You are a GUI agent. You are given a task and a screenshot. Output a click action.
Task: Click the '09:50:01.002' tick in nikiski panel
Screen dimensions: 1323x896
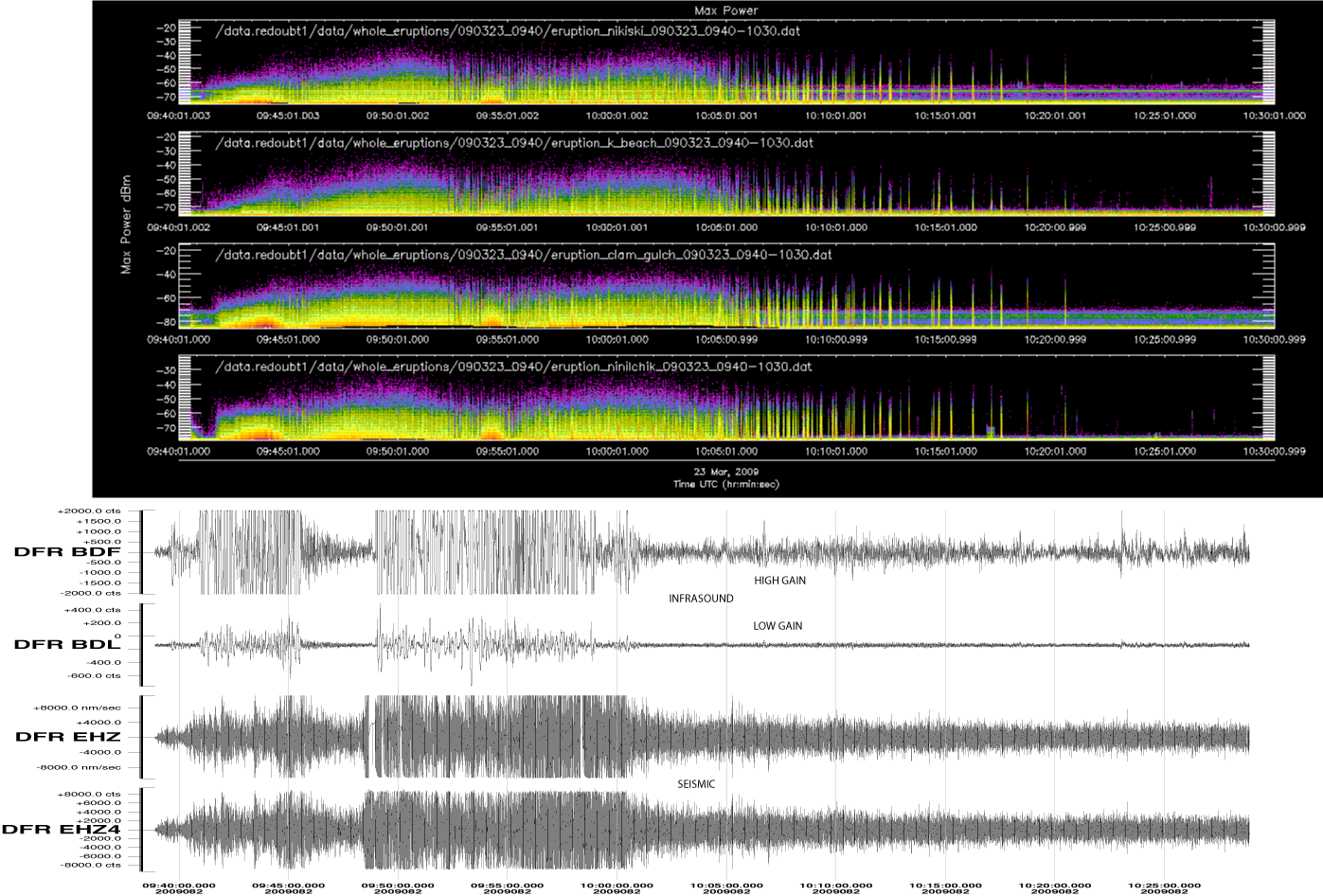pos(397,116)
